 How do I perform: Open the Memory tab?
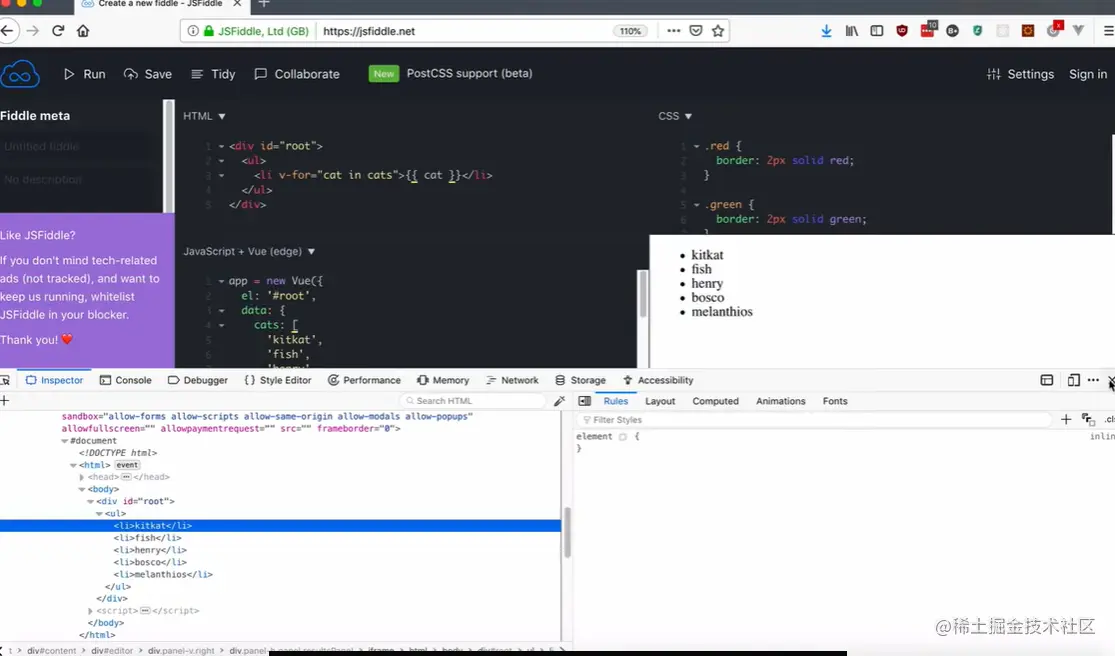(443, 380)
